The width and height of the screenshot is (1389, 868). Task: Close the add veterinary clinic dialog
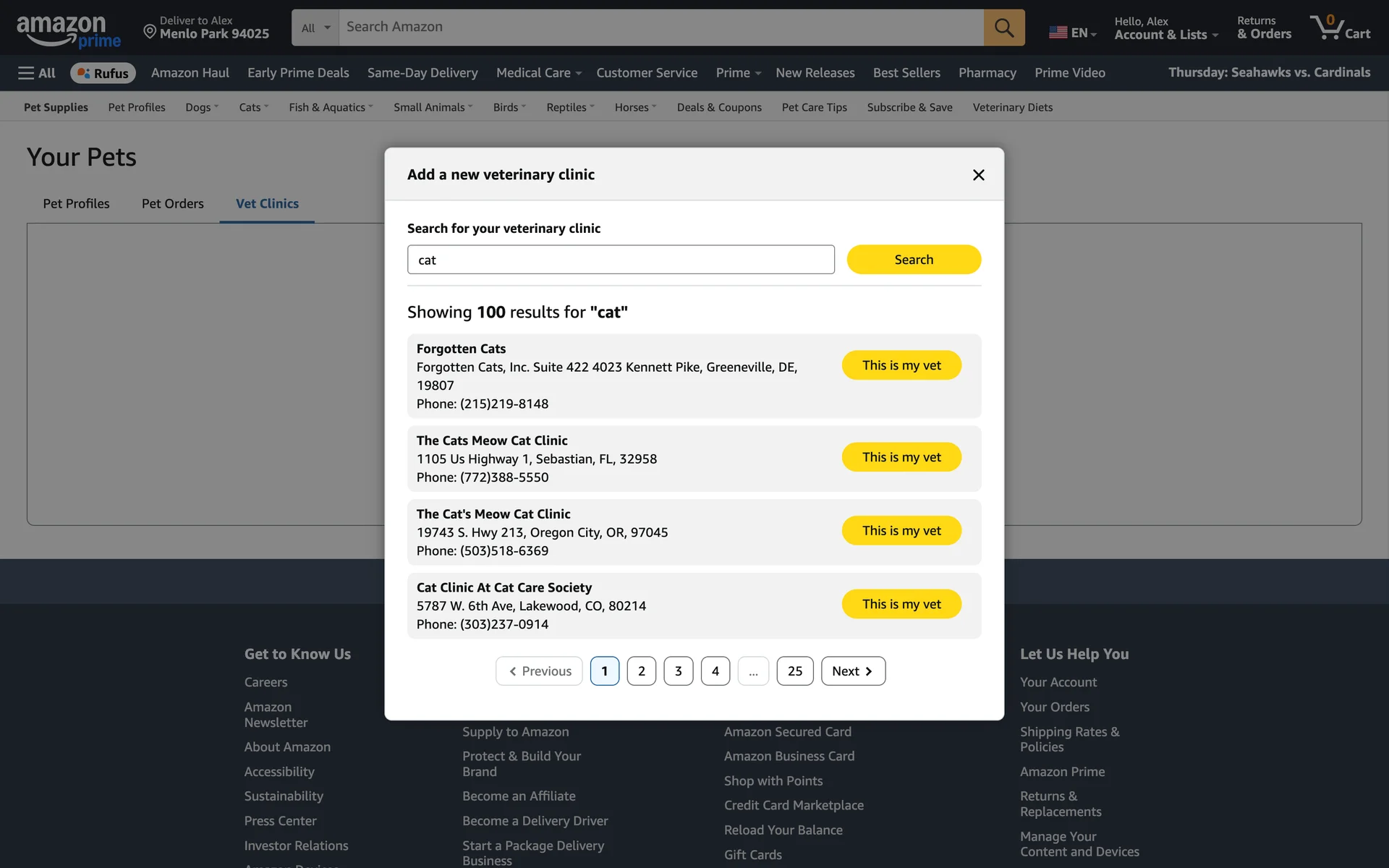pos(978,175)
